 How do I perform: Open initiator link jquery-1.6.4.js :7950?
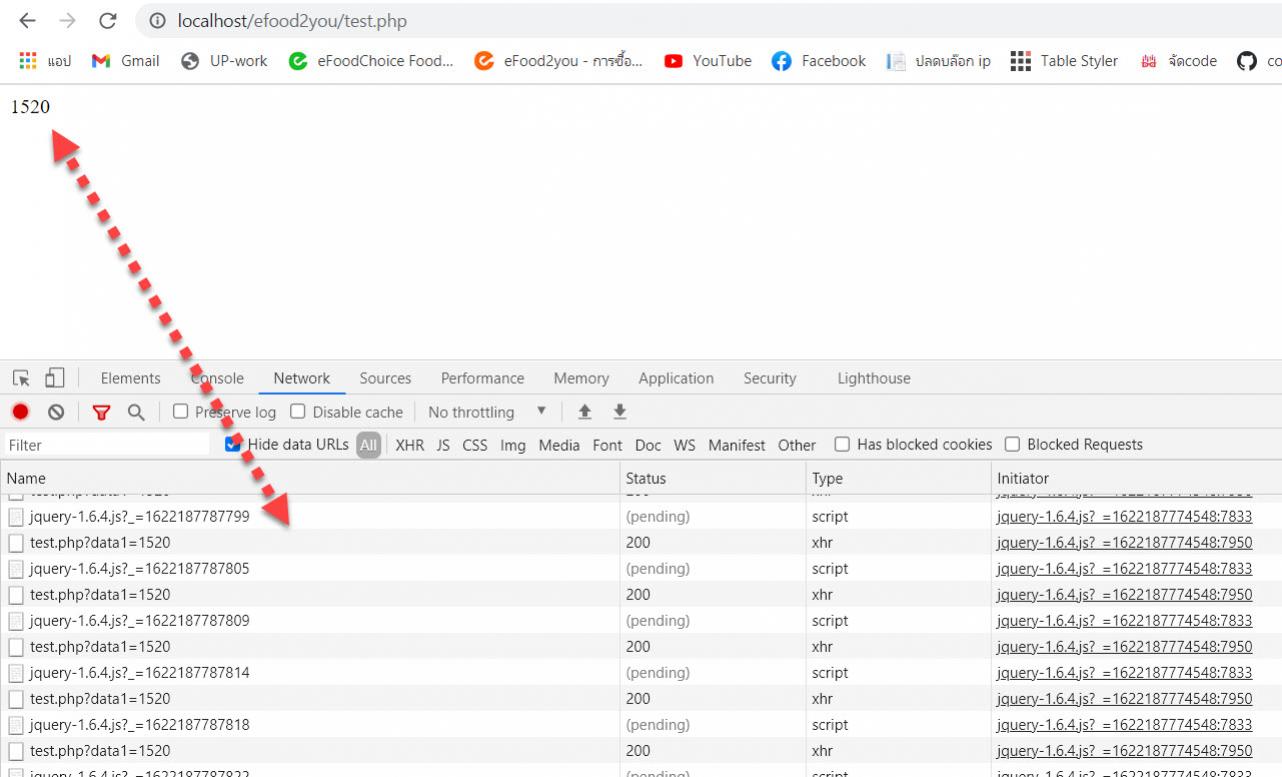pos(1124,543)
